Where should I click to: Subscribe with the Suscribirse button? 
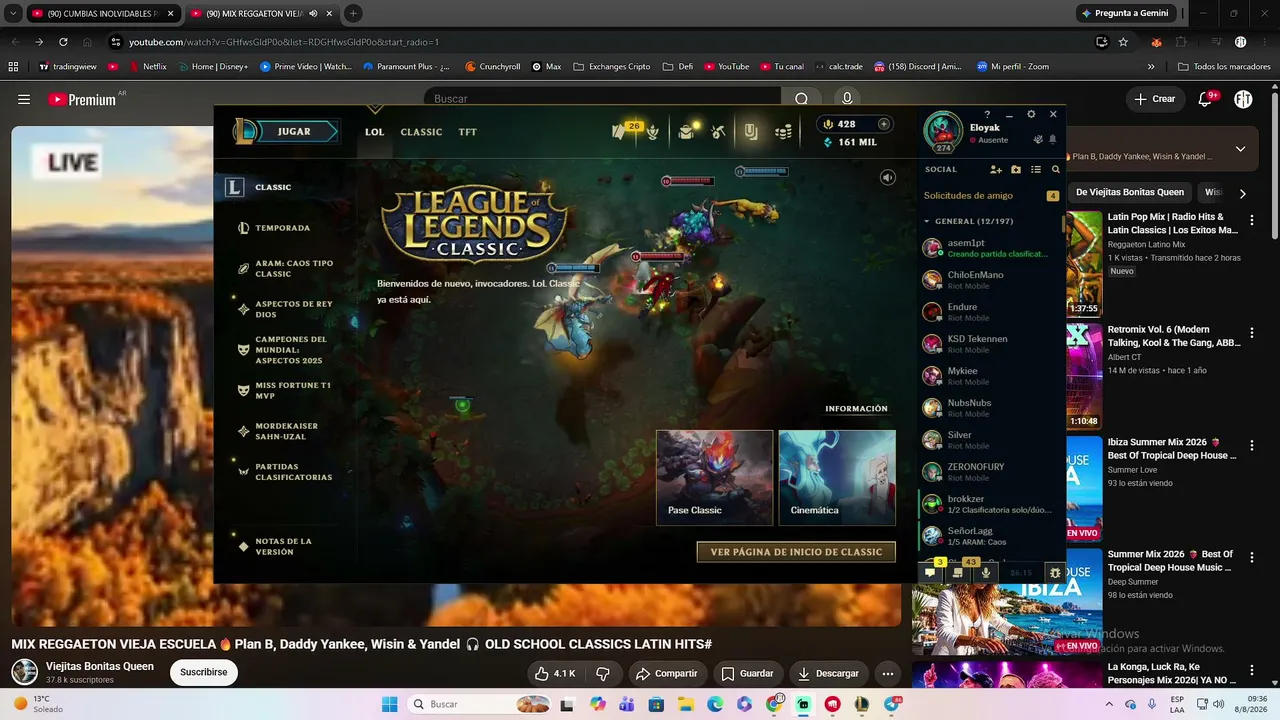204,672
